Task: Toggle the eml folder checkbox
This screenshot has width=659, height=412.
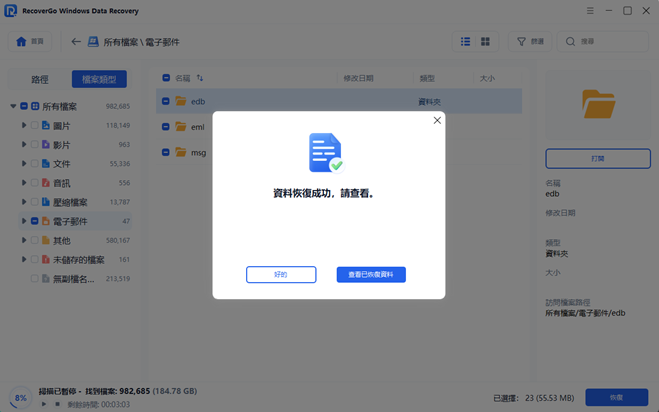Action: pyautogui.click(x=166, y=127)
